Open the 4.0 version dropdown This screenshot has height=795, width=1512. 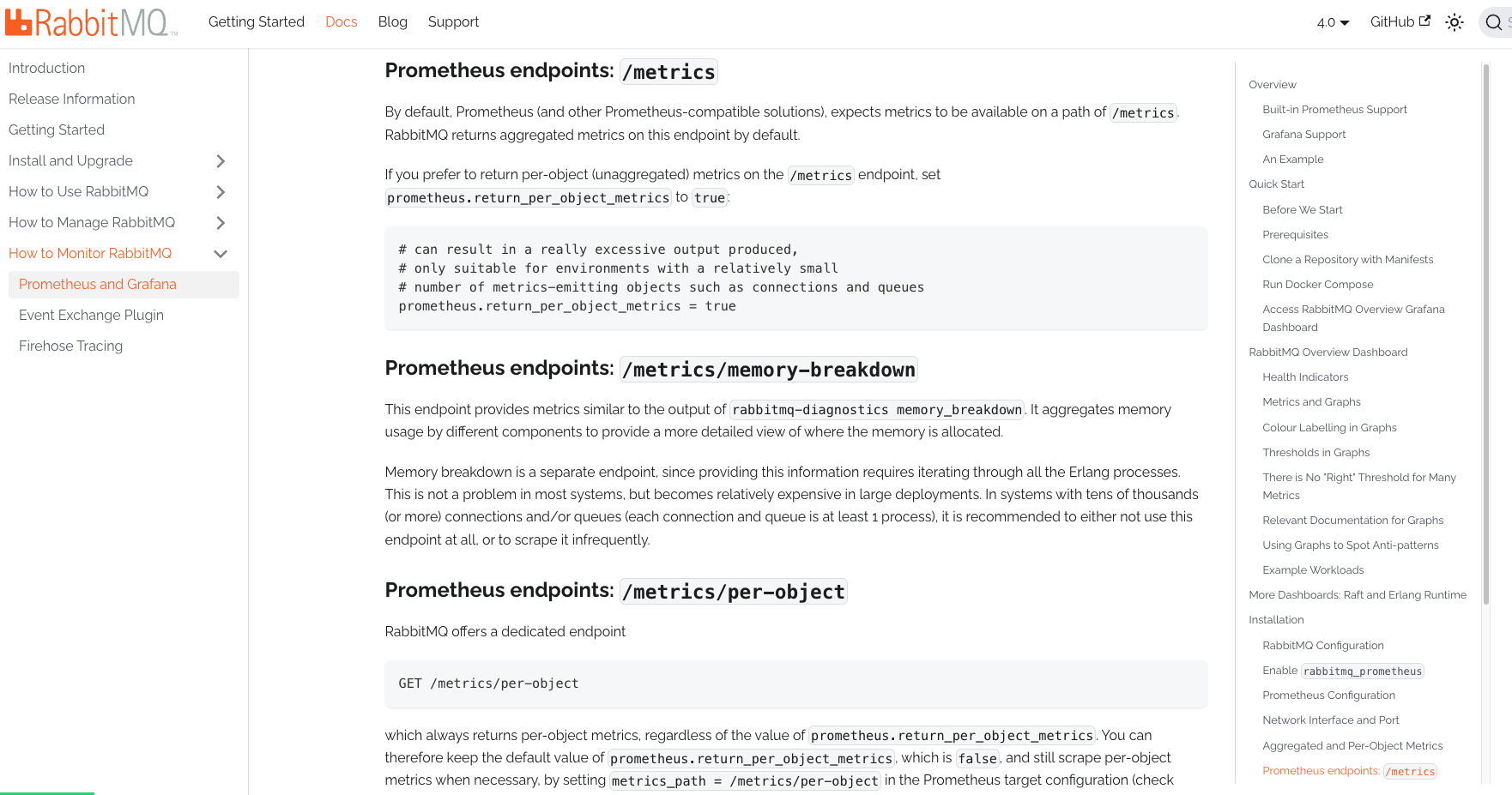(x=1333, y=22)
